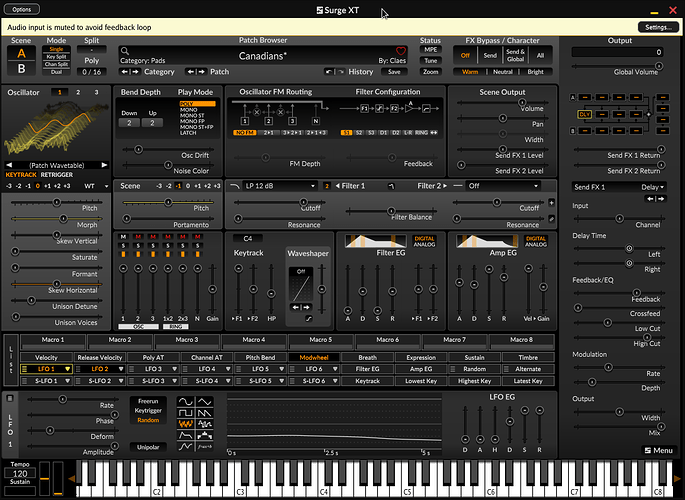Open LFO 1 modulator dropdown arrow

click(x=67, y=369)
